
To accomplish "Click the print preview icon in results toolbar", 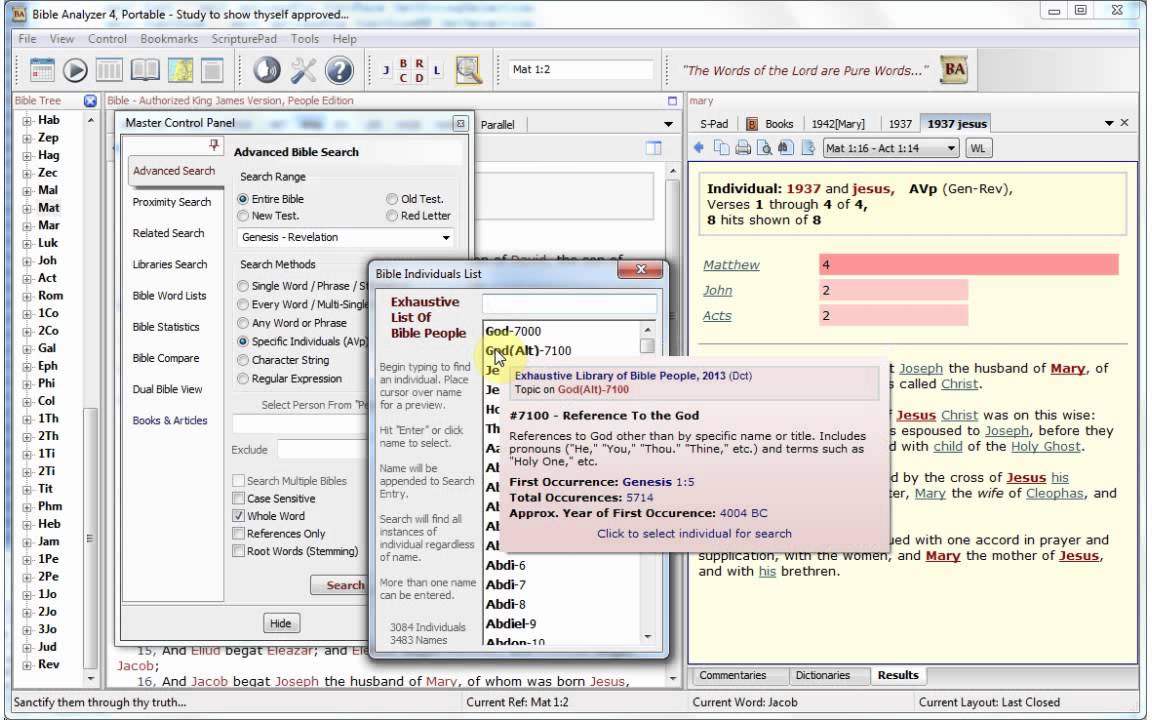I will (x=765, y=148).
